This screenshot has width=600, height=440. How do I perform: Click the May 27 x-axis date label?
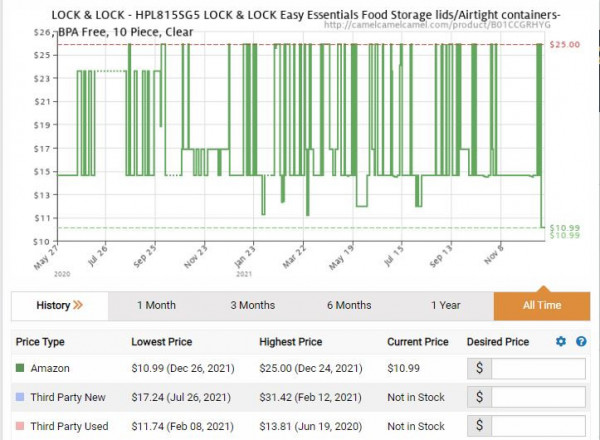[x=47, y=256]
